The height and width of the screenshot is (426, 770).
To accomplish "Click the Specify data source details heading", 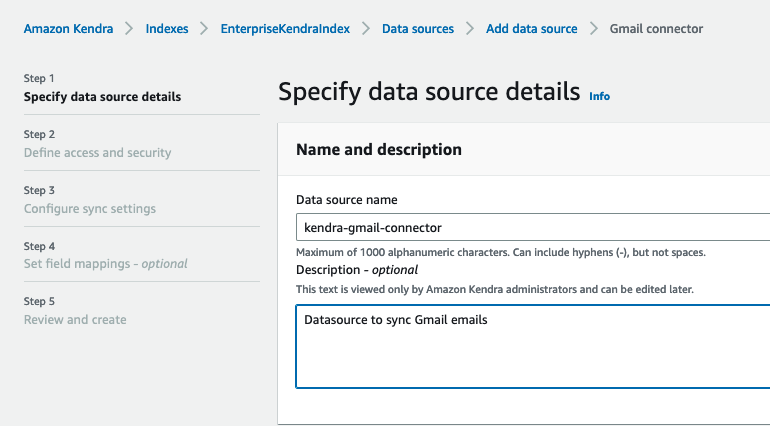I will (428, 93).
